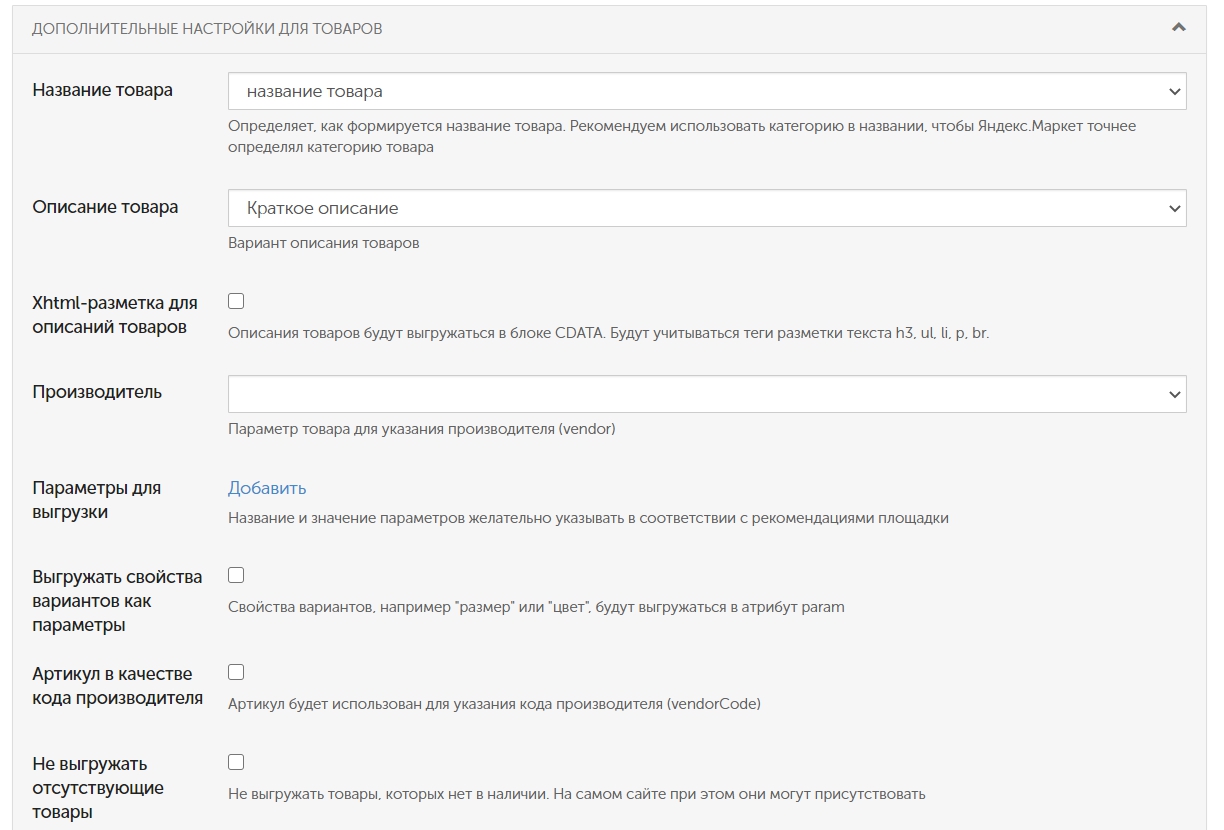Click the 'Название товара' field label
Viewport: 1224px width, 830px height.
(102, 90)
